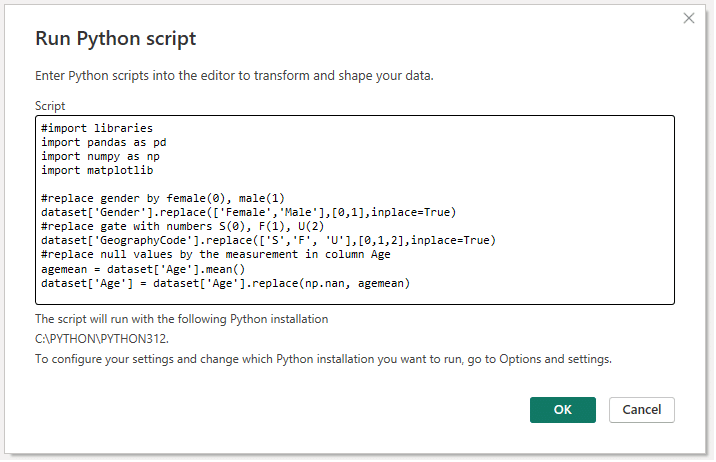The image size is (716, 462).
Task: Click the dataset['Gender'].replace code line
Action: coord(248,212)
